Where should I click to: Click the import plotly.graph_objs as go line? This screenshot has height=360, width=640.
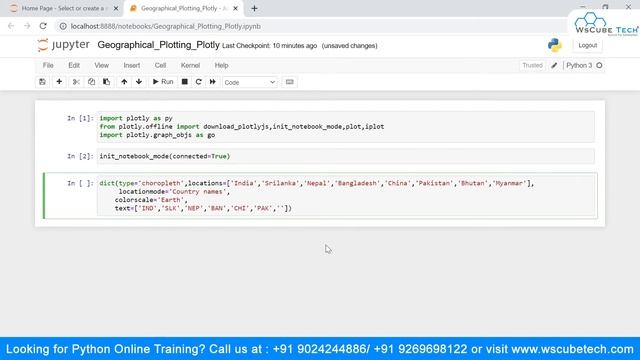click(x=157, y=135)
